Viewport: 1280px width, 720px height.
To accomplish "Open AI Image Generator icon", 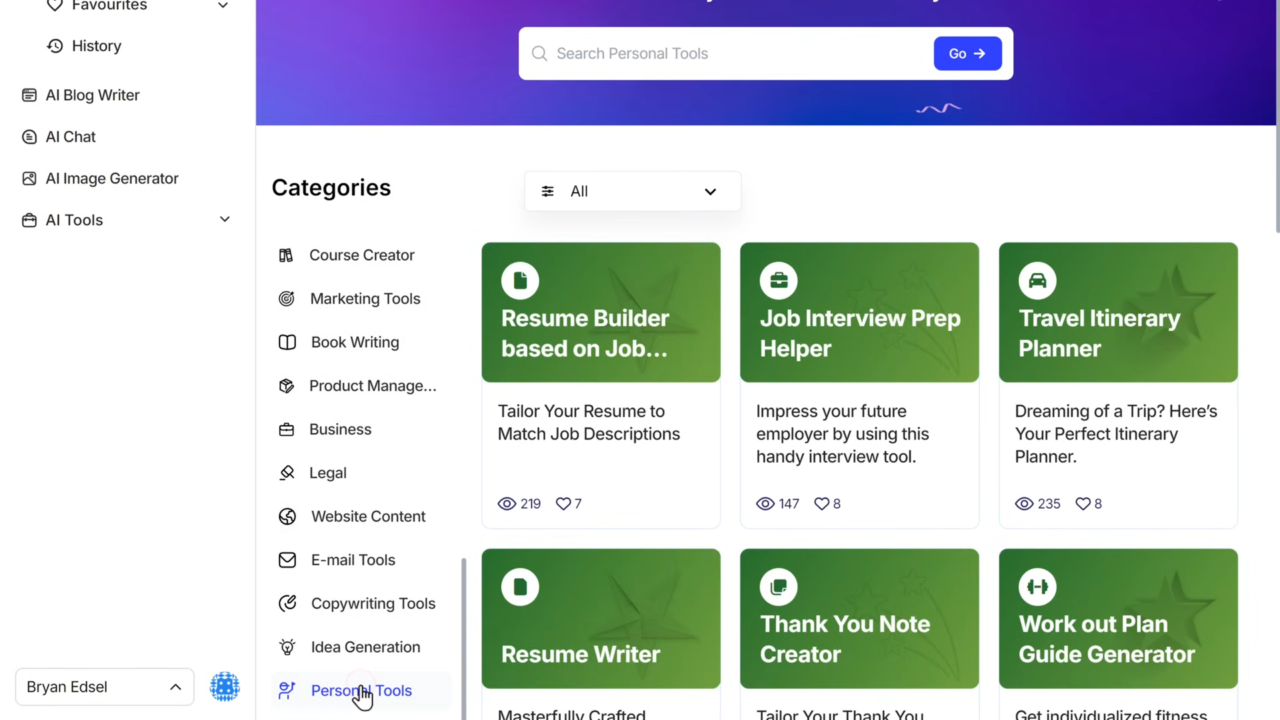I will [29, 179].
